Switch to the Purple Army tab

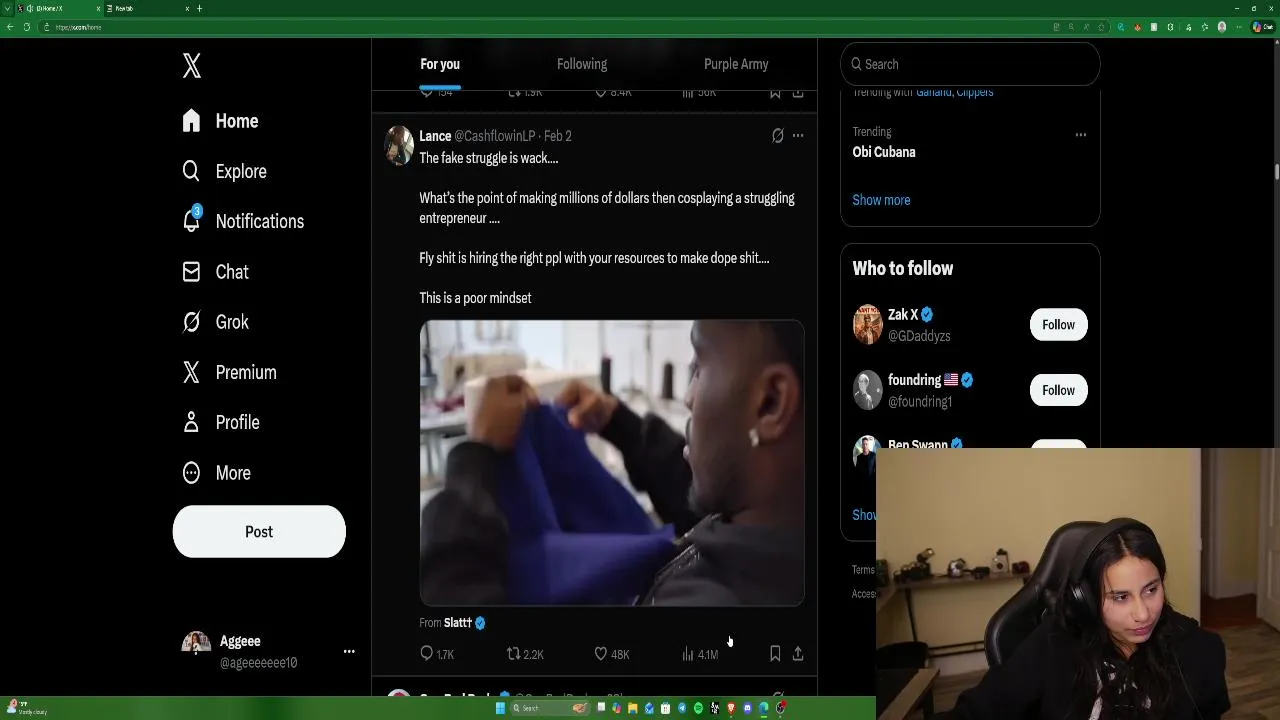pyautogui.click(x=736, y=64)
